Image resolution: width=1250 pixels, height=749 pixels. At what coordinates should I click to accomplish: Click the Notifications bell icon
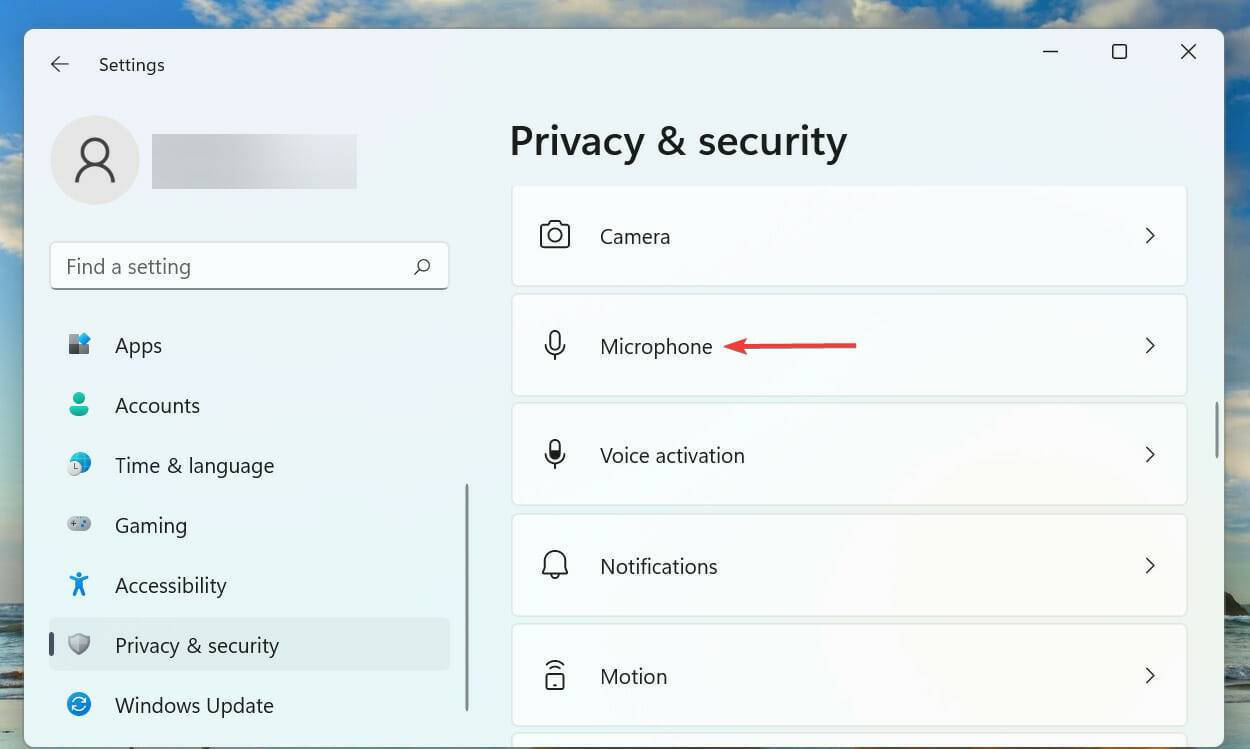click(x=555, y=565)
